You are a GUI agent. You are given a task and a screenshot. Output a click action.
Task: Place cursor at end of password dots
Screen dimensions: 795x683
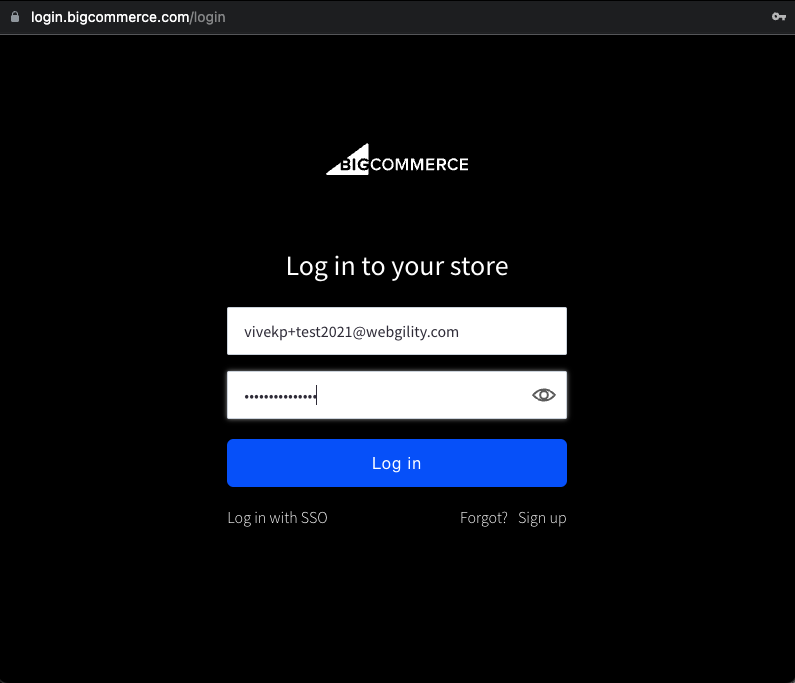pyautogui.click(x=316, y=396)
